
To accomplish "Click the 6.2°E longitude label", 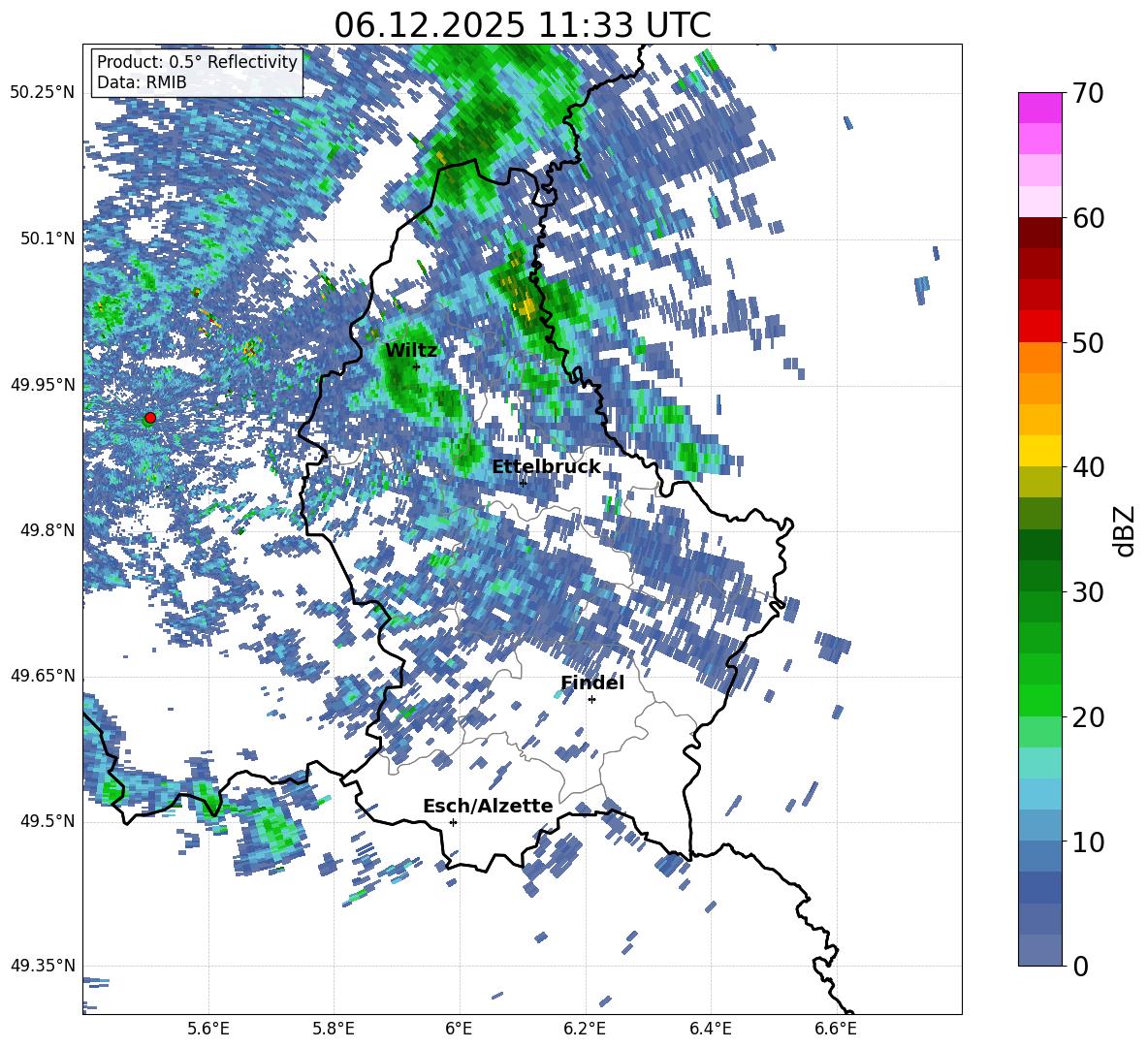I will pyautogui.click(x=585, y=1029).
